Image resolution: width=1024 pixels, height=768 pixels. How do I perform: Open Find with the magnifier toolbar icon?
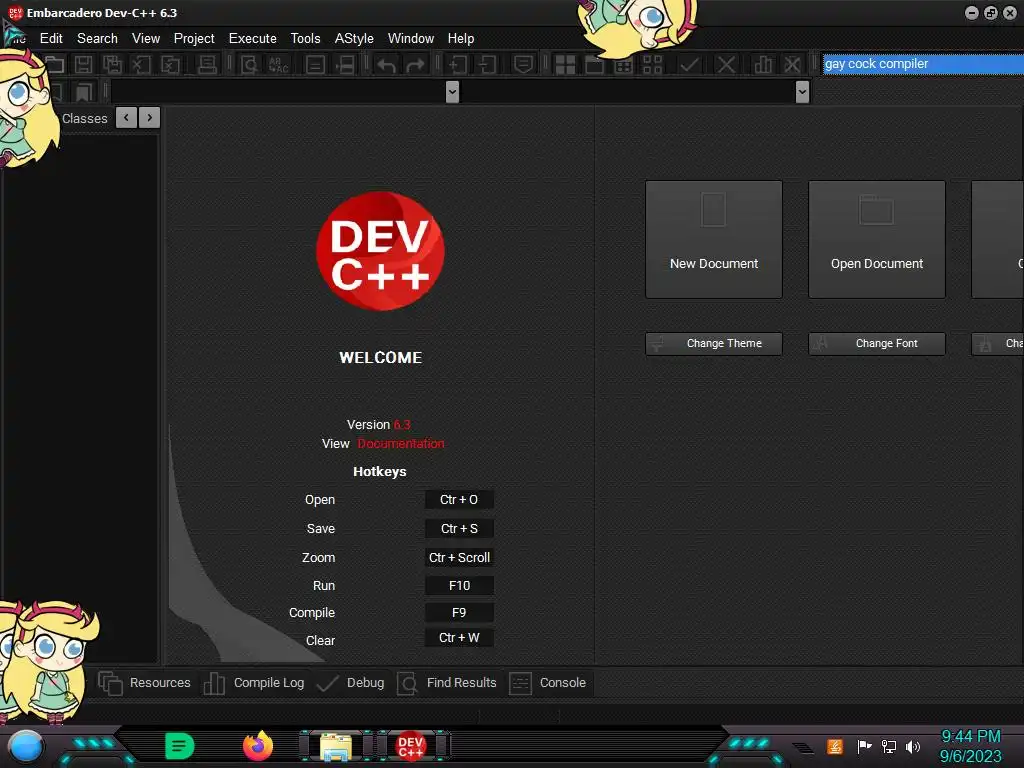pos(249,64)
